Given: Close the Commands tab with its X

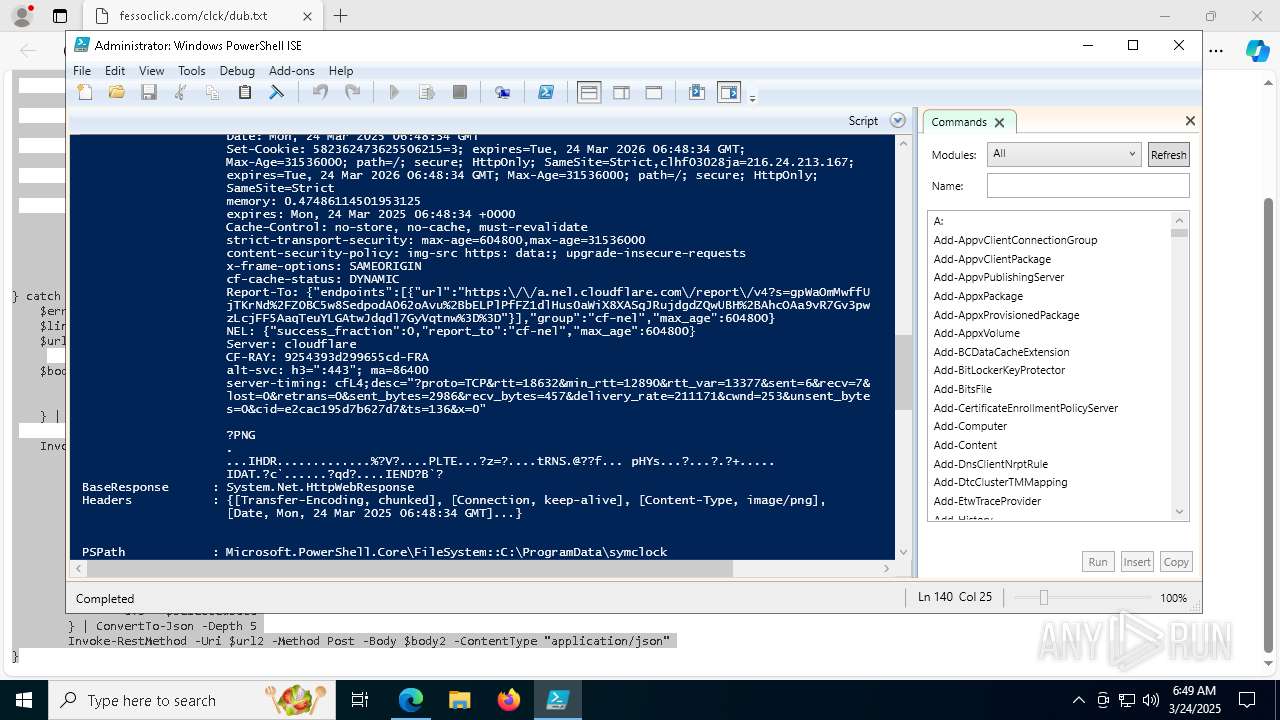Looking at the screenshot, I should coord(999,122).
